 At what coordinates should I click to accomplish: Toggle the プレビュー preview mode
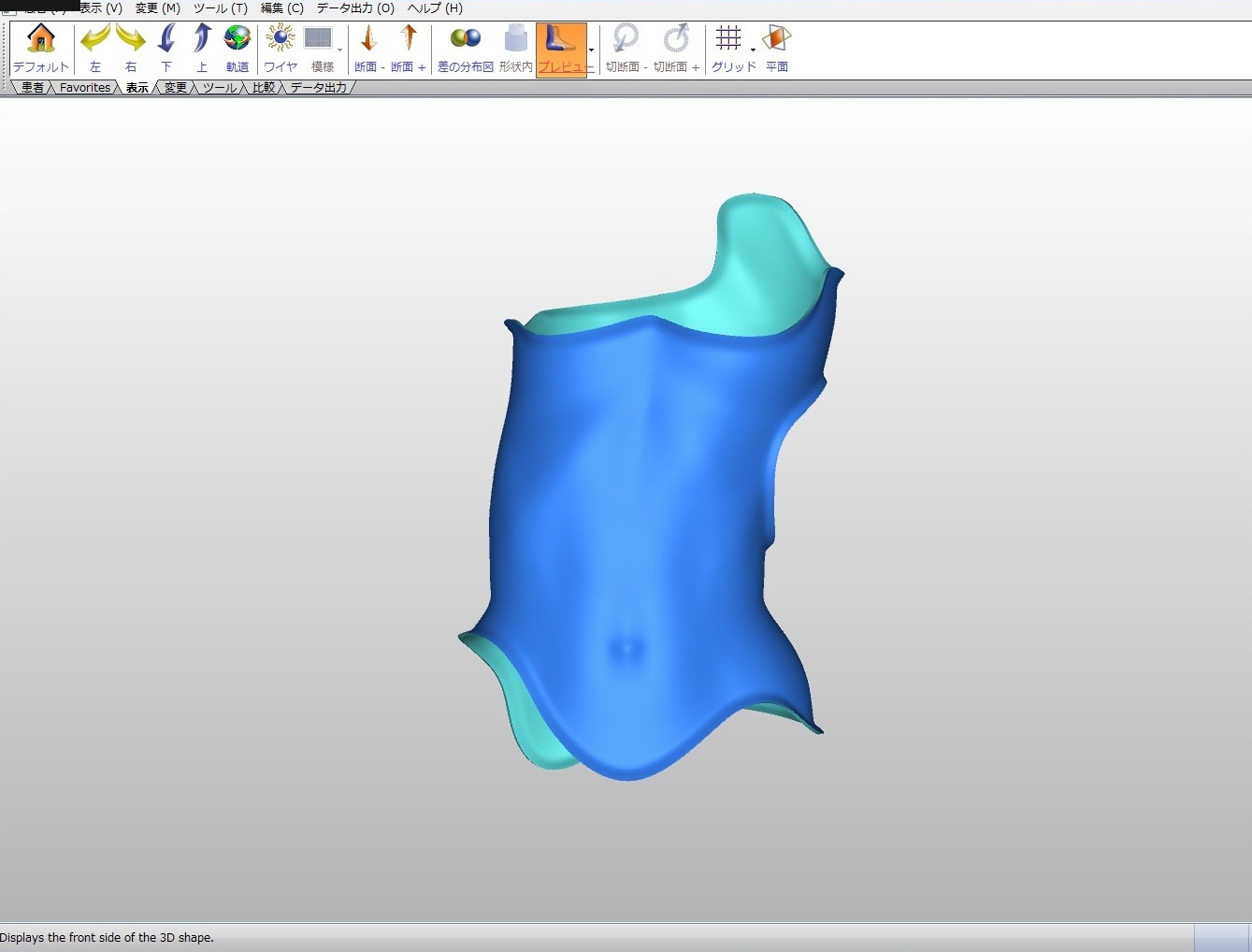click(x=560, y=49)
